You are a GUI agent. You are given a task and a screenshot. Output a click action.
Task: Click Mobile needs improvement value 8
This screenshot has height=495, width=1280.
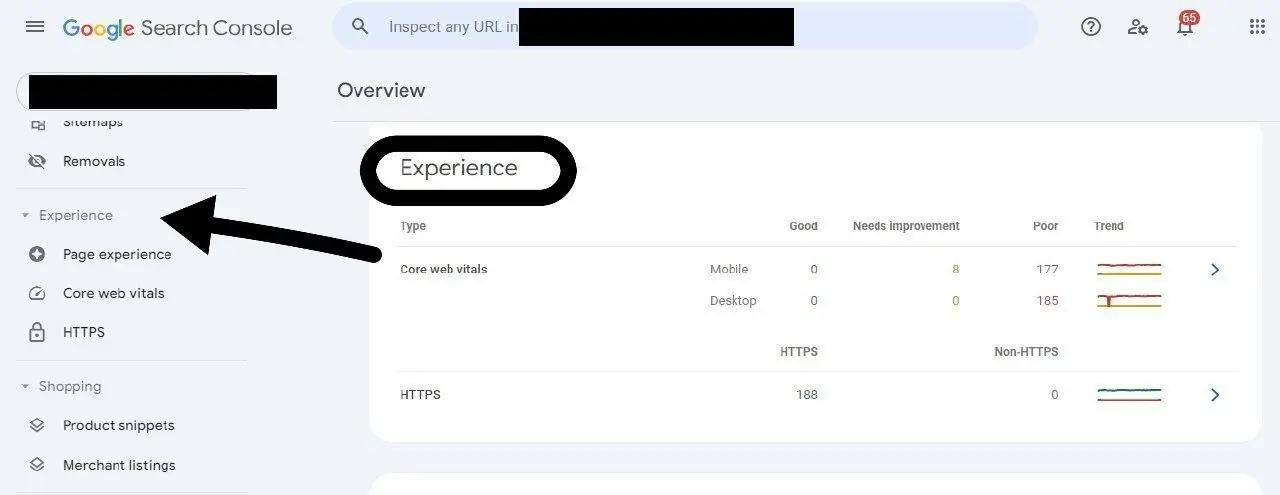(x=955, y=269)
